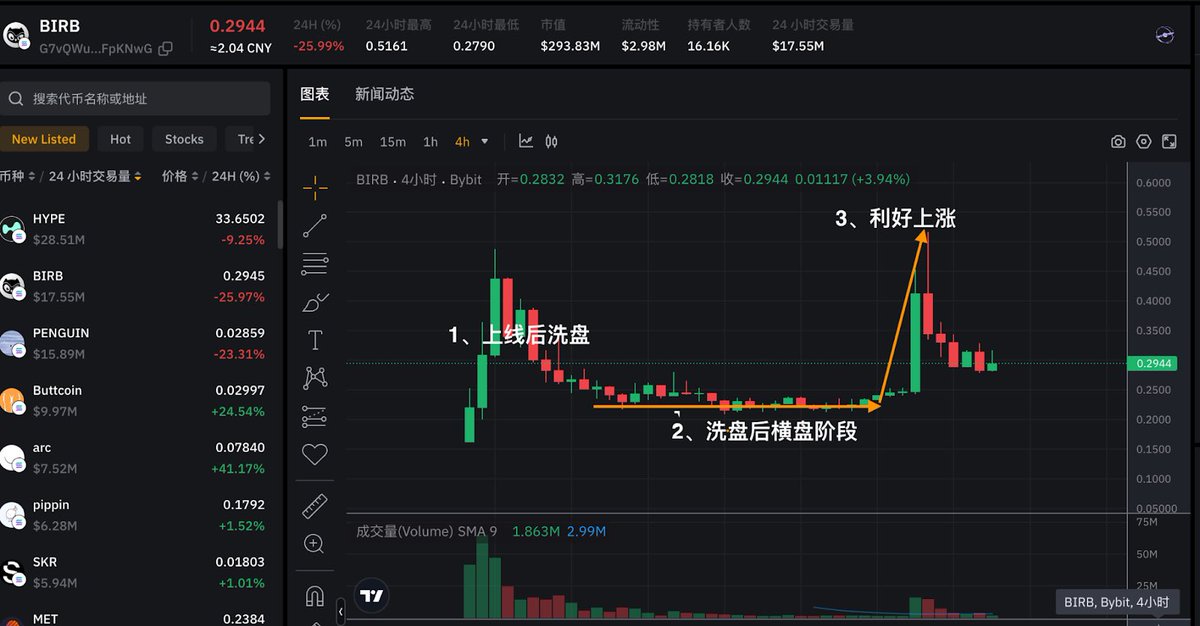The width and height of the screenshot is (1200, 626).
Task: Click the heart favorites icon
Action: [315, 454]
